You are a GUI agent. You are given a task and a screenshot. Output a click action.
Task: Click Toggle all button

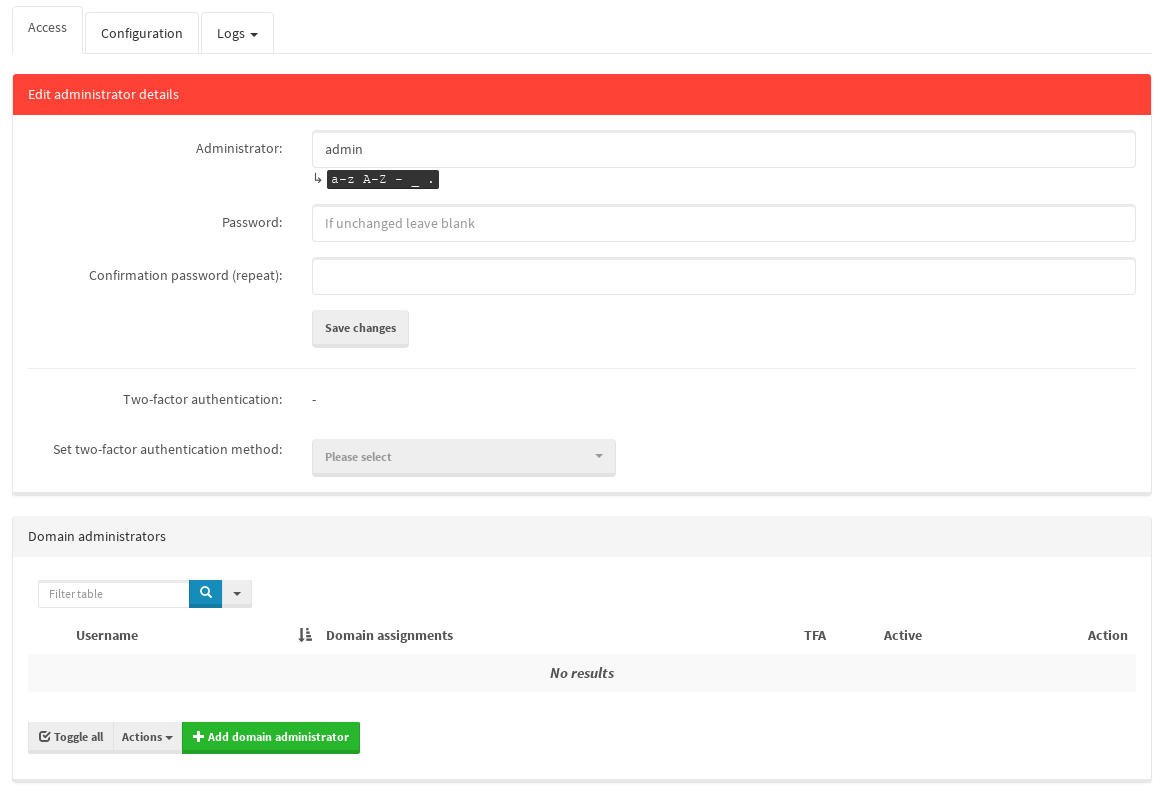click(71, 737)
